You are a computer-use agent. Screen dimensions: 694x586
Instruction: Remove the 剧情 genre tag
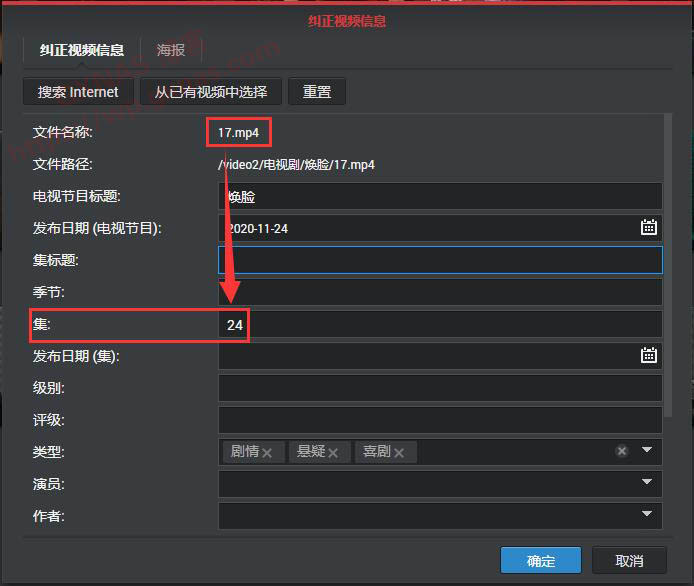pos(267,453)
